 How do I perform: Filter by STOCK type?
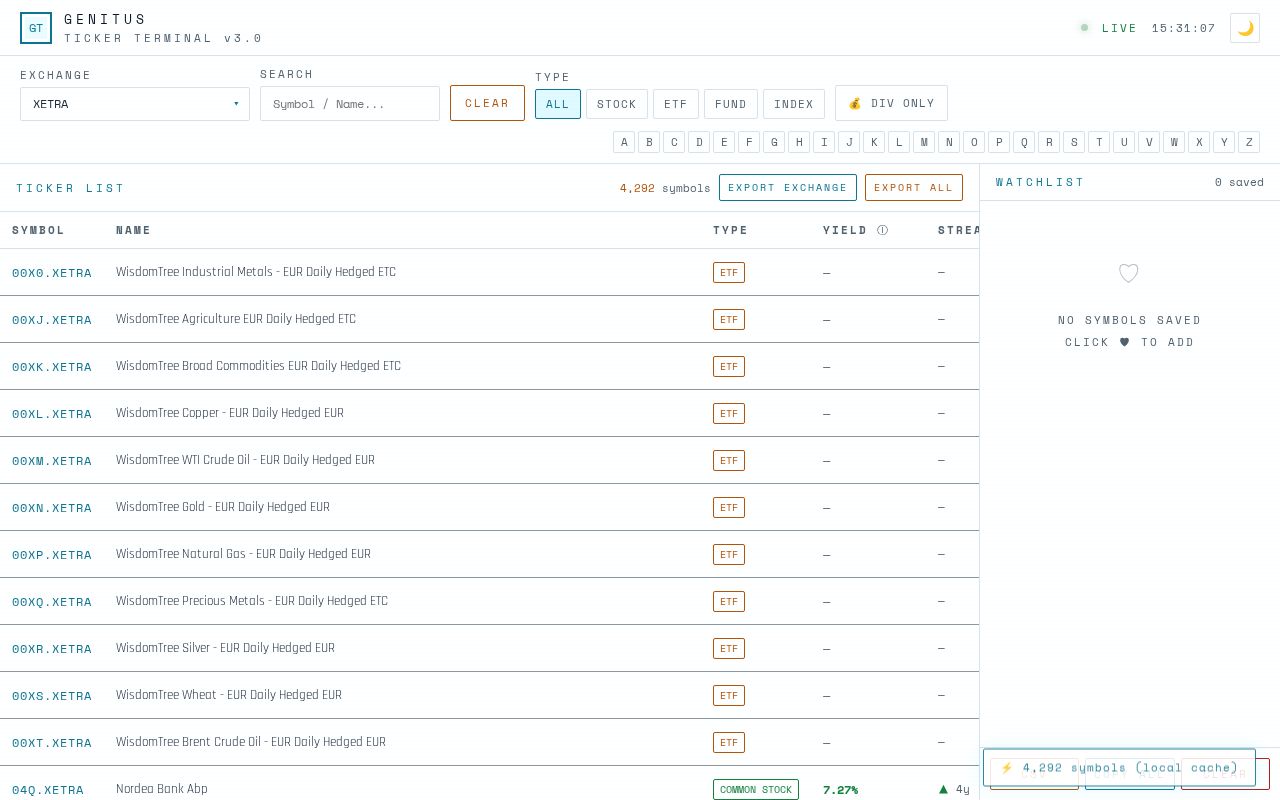click(617, 104)
